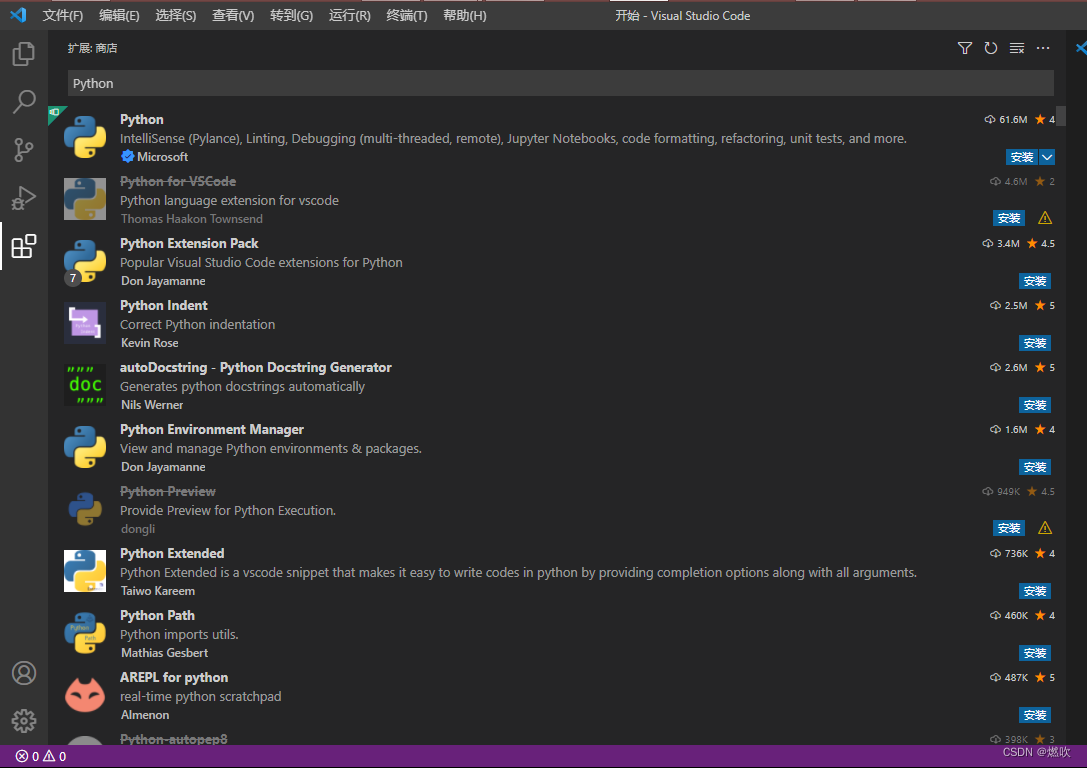Image resolution: width=1087 pixels, height=768 pixels.
Task: Click the warning triangle on Python for VSCode
Action: pos(1045,217)
